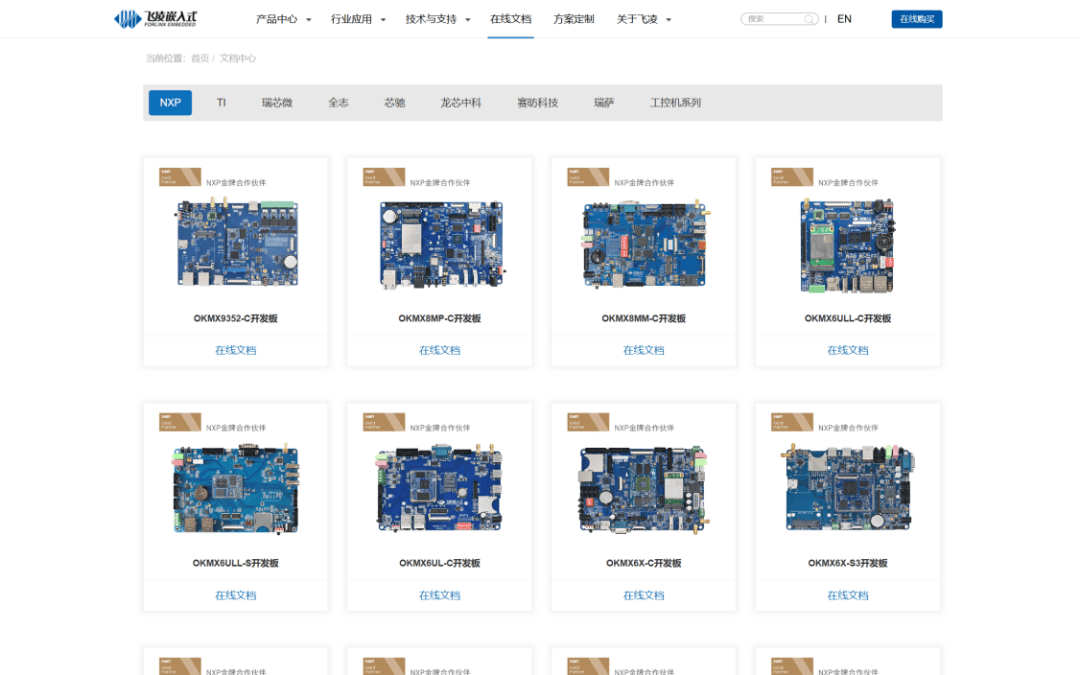
Task: Click the OKMX8MP-C board image
Action: (442, 245)
